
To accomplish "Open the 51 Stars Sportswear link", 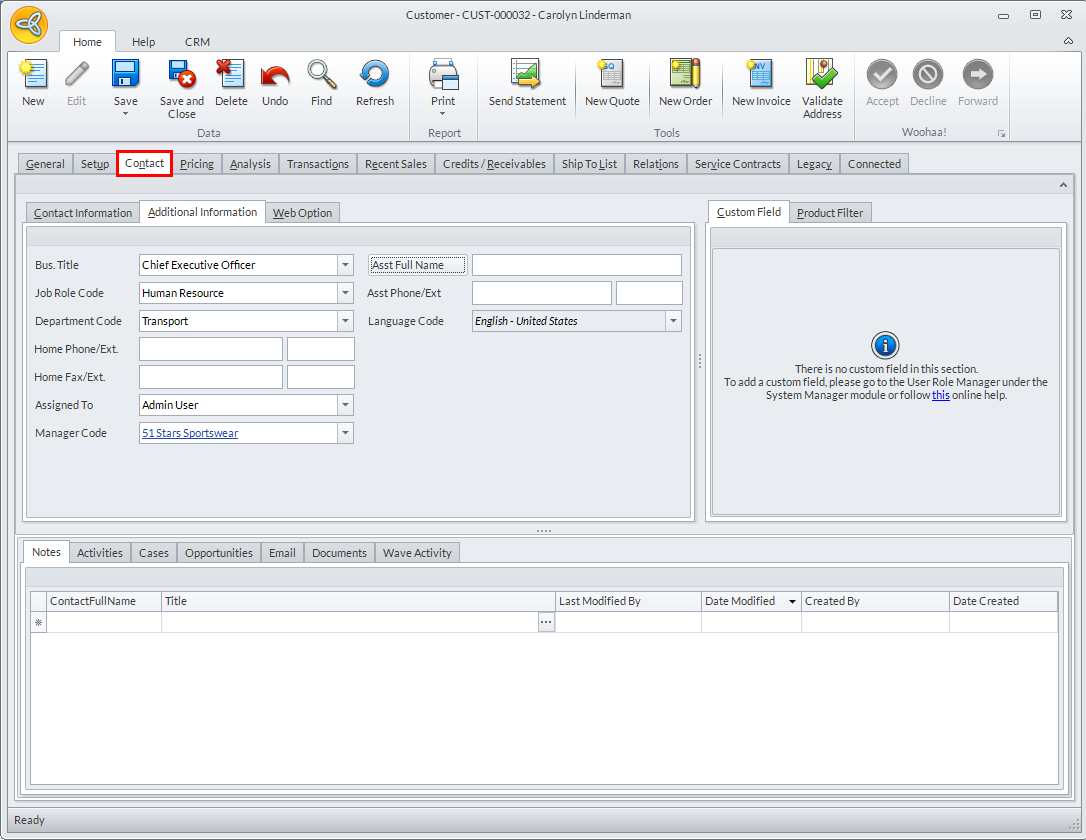I will click(x=190, y=433).
